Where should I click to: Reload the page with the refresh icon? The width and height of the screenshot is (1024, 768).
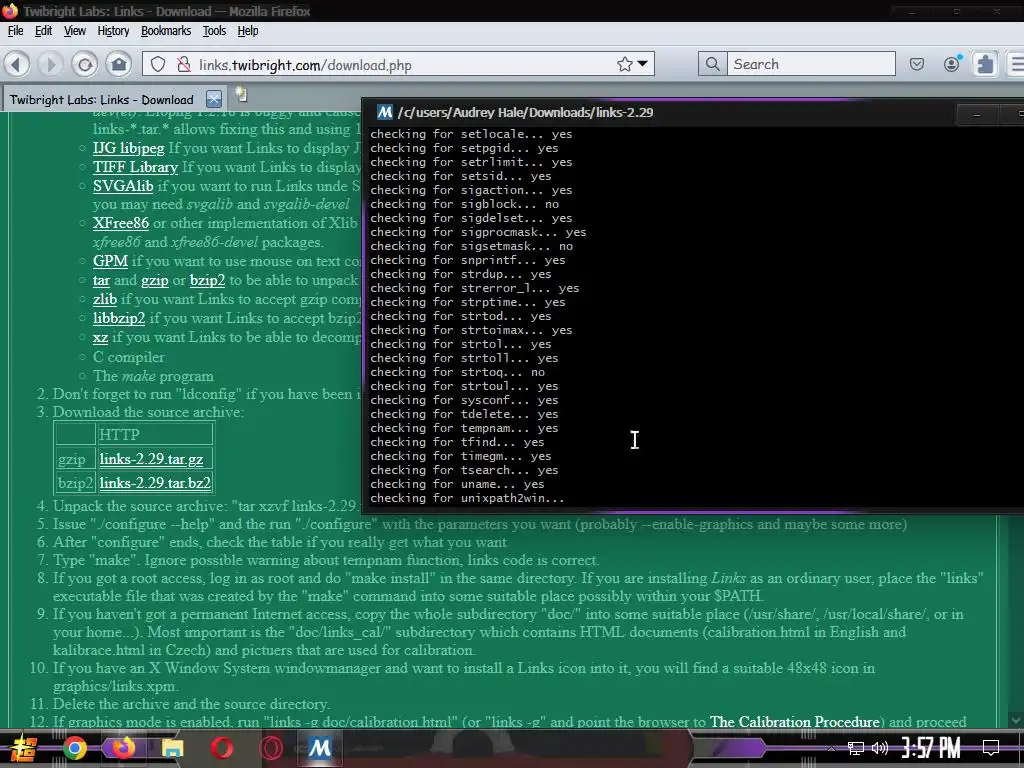coord(84,64)
